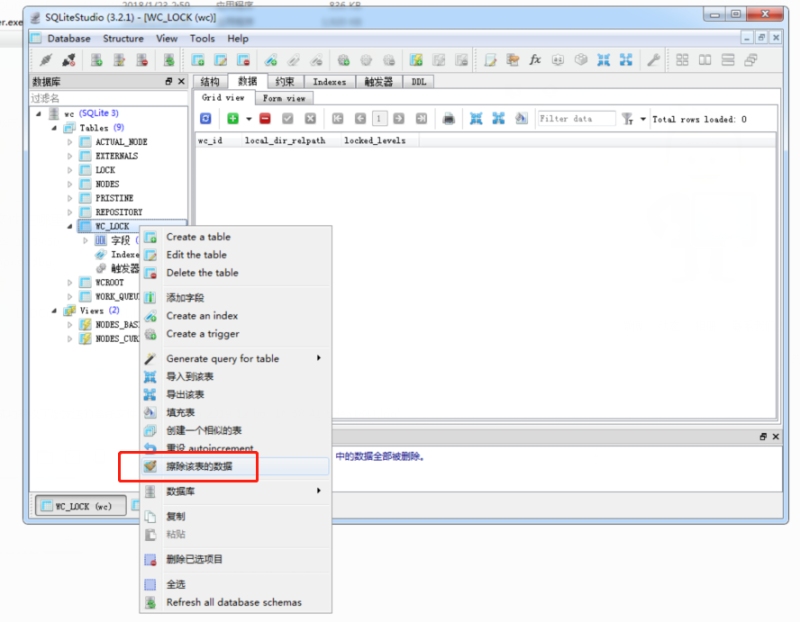Go to last page of data

[x=421, y=119]
